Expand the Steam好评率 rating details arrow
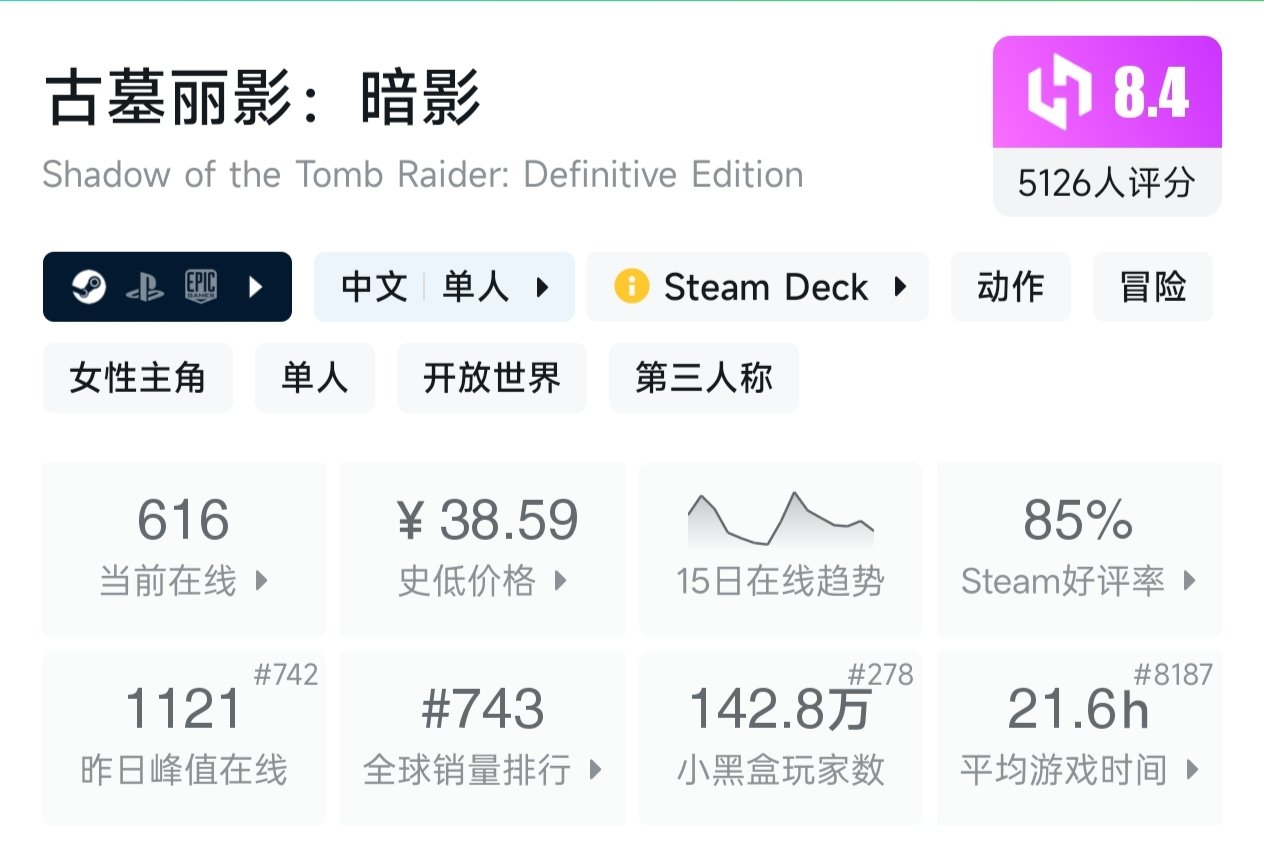The image size is (1264, 841). [1189, 581]
